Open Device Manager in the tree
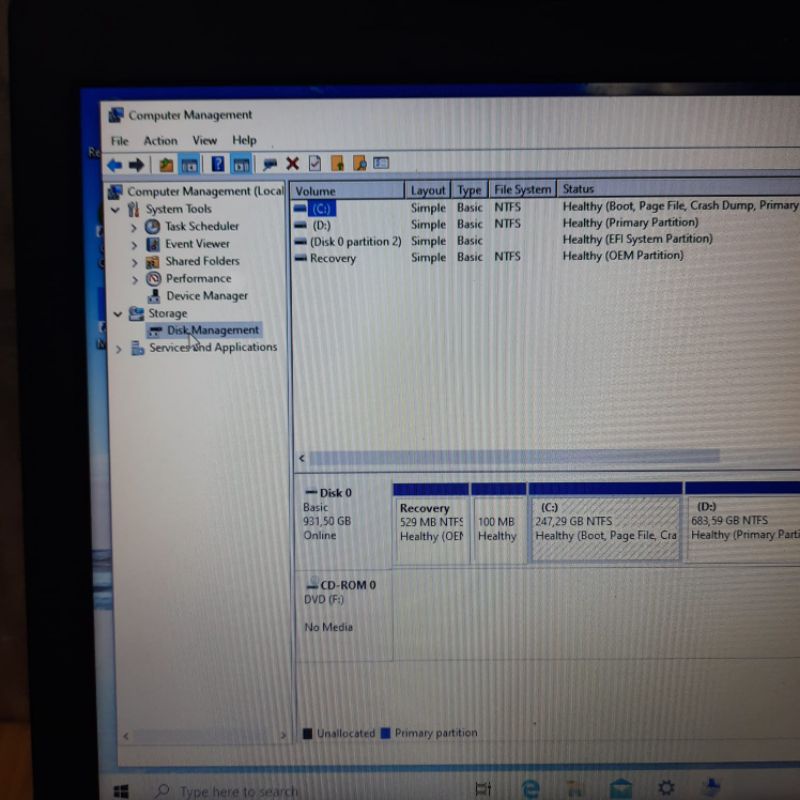Image resolution: width=800 pixels, height=800 pixels. click(x=206, y=296)
